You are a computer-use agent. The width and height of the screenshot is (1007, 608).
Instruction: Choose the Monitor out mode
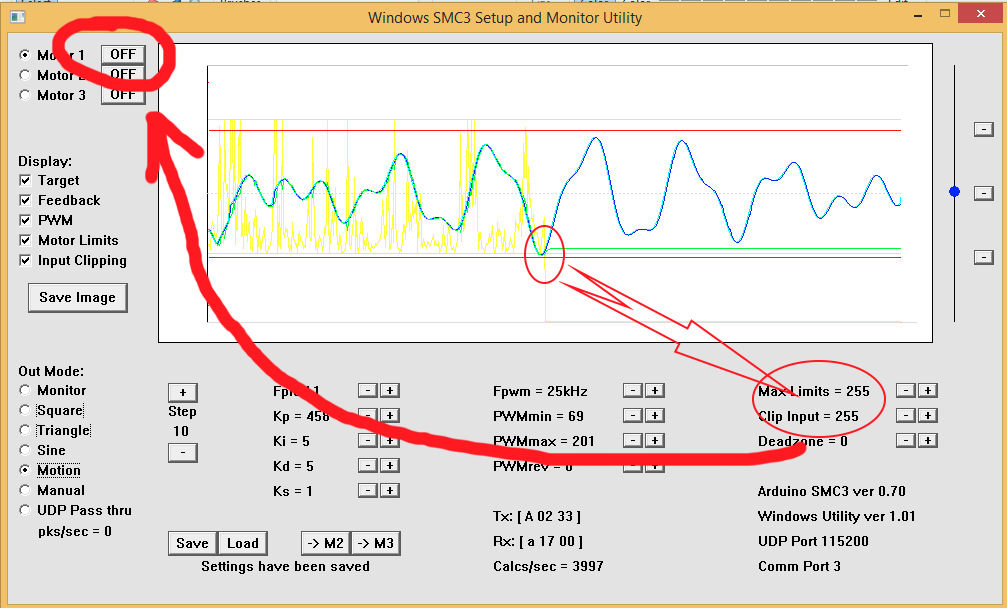coord(24,390)
